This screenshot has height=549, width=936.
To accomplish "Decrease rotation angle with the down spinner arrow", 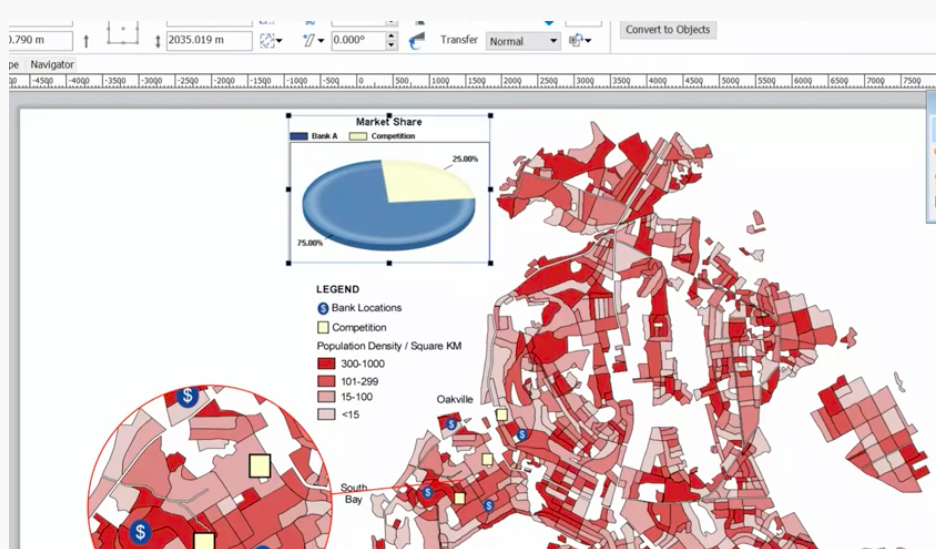I will pos(391,46).
